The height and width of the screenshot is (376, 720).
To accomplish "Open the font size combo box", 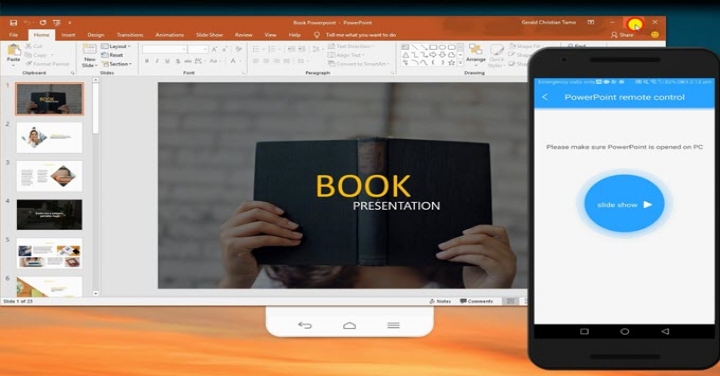I will click(x=198, y=49).
